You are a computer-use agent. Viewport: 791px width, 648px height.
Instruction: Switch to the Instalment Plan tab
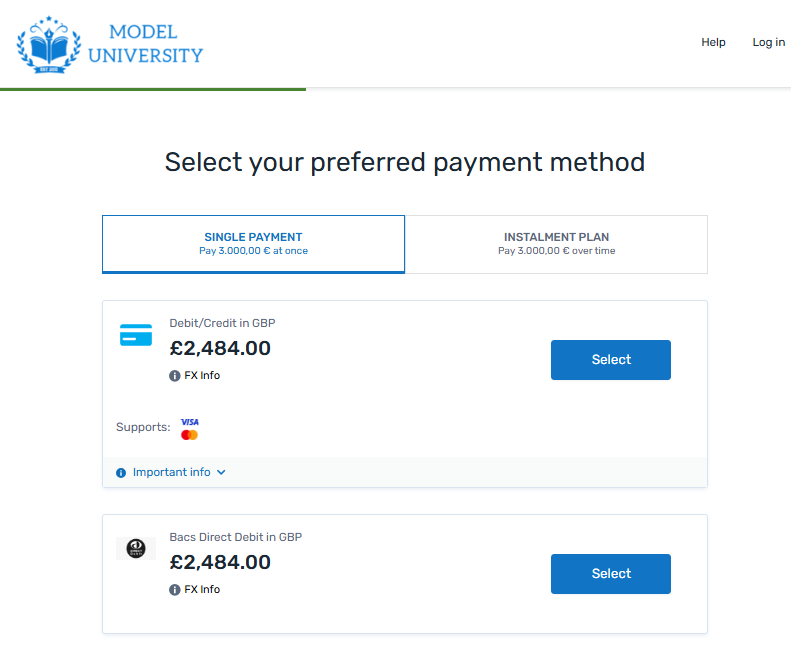(x=556, y=244)
